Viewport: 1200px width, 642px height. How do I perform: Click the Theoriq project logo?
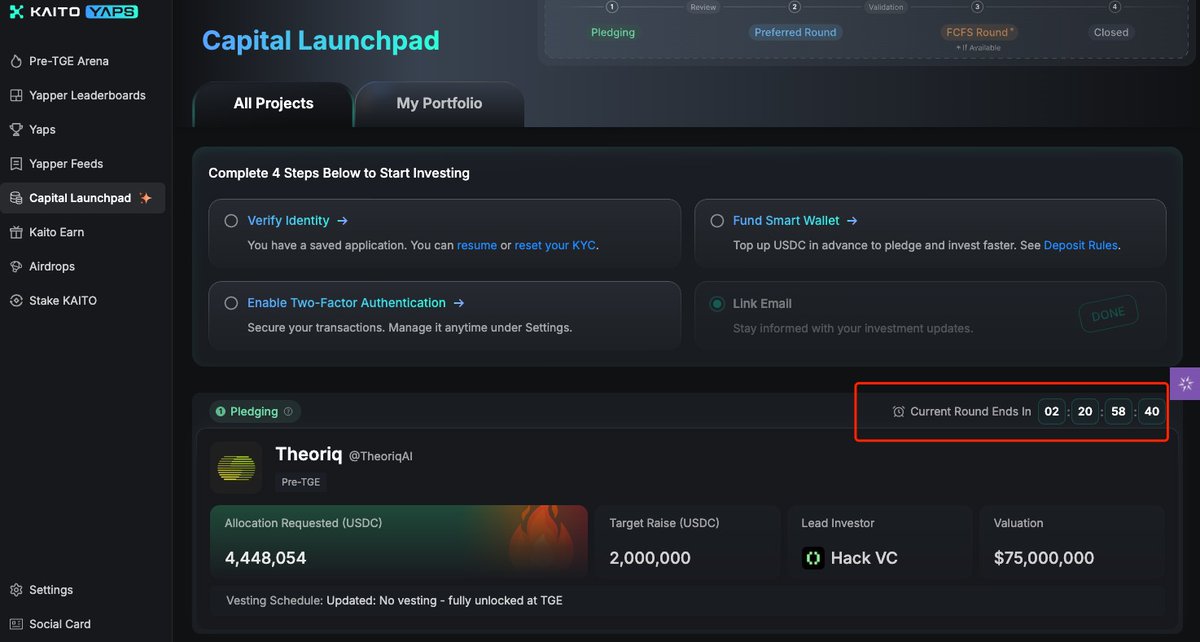236,468
